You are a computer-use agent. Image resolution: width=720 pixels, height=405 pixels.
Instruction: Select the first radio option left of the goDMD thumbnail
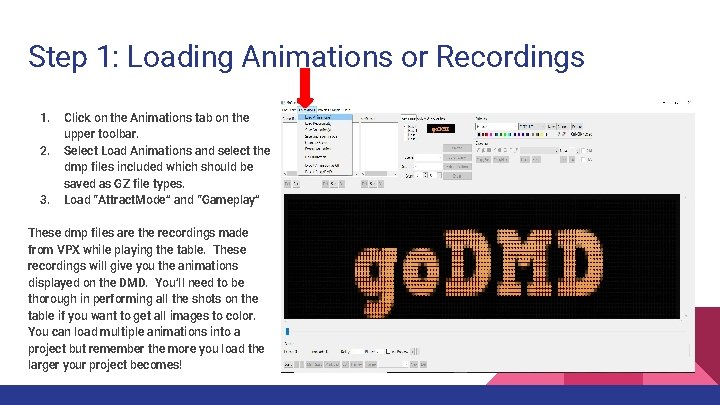tap(405, 126)
